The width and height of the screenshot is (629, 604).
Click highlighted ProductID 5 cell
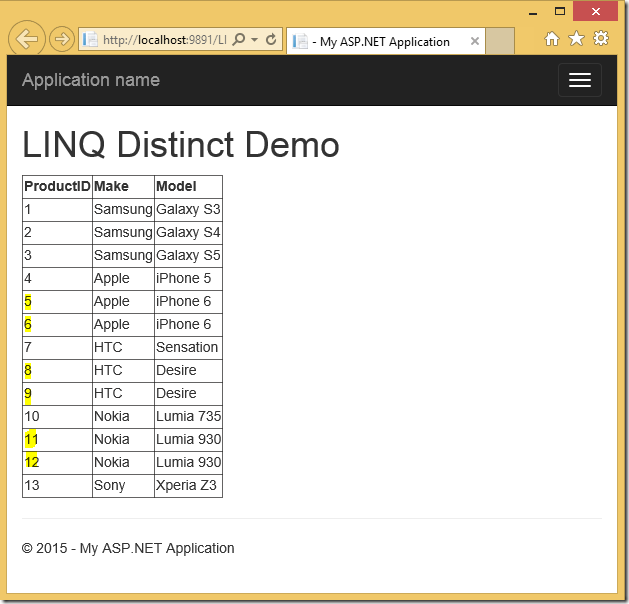[57, 302]
